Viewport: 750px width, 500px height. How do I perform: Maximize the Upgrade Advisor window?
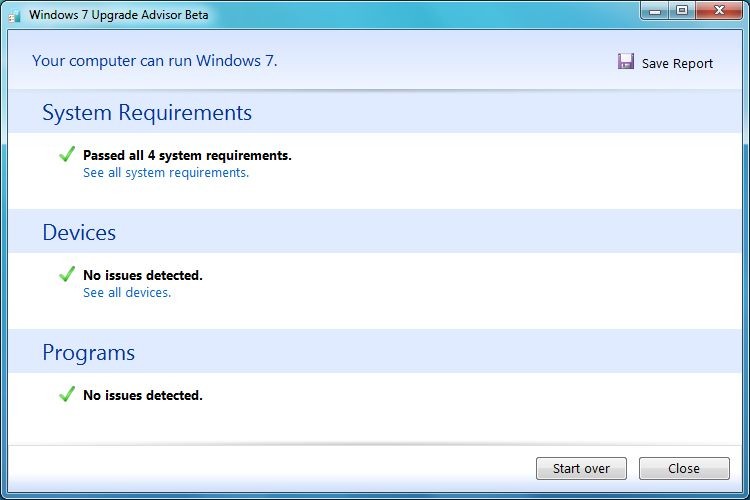point(682,10)
